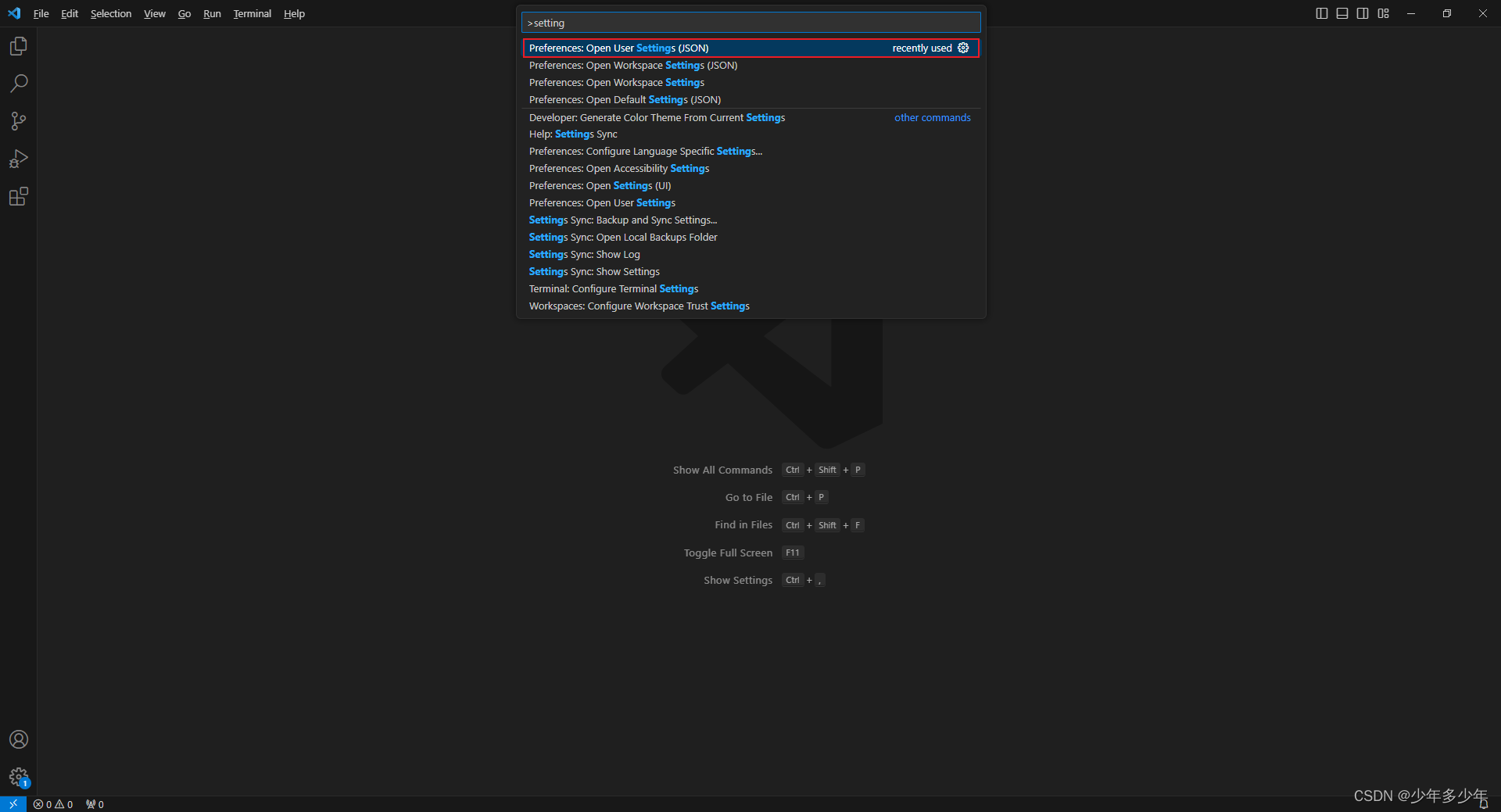This screenshot has height=812, width=1501.
Task: Open the gear icon on the highlighted palette row
Action: pyautogui.click(x=963, y=48)
